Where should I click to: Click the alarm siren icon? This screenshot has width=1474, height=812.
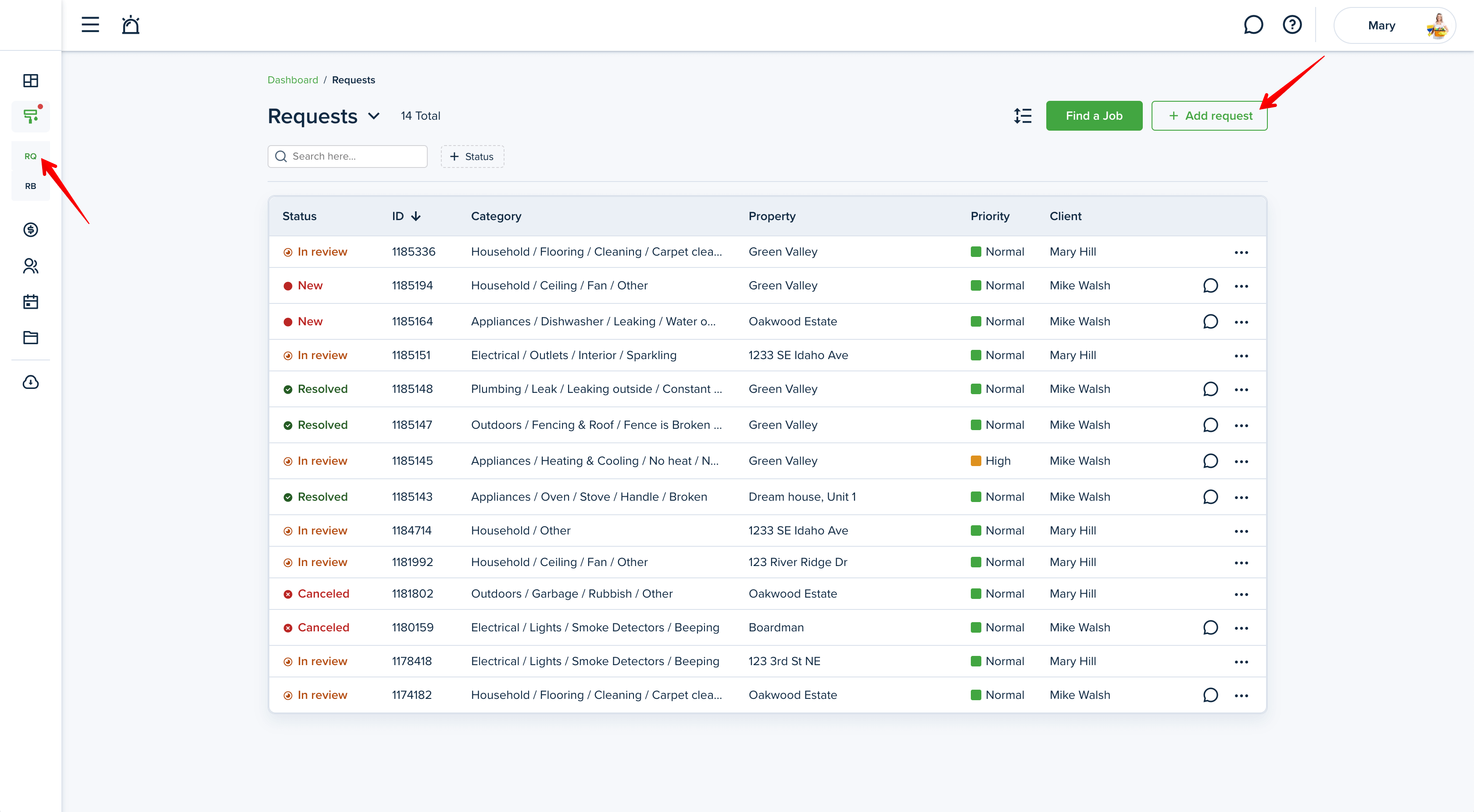click(x=130, y=25)
